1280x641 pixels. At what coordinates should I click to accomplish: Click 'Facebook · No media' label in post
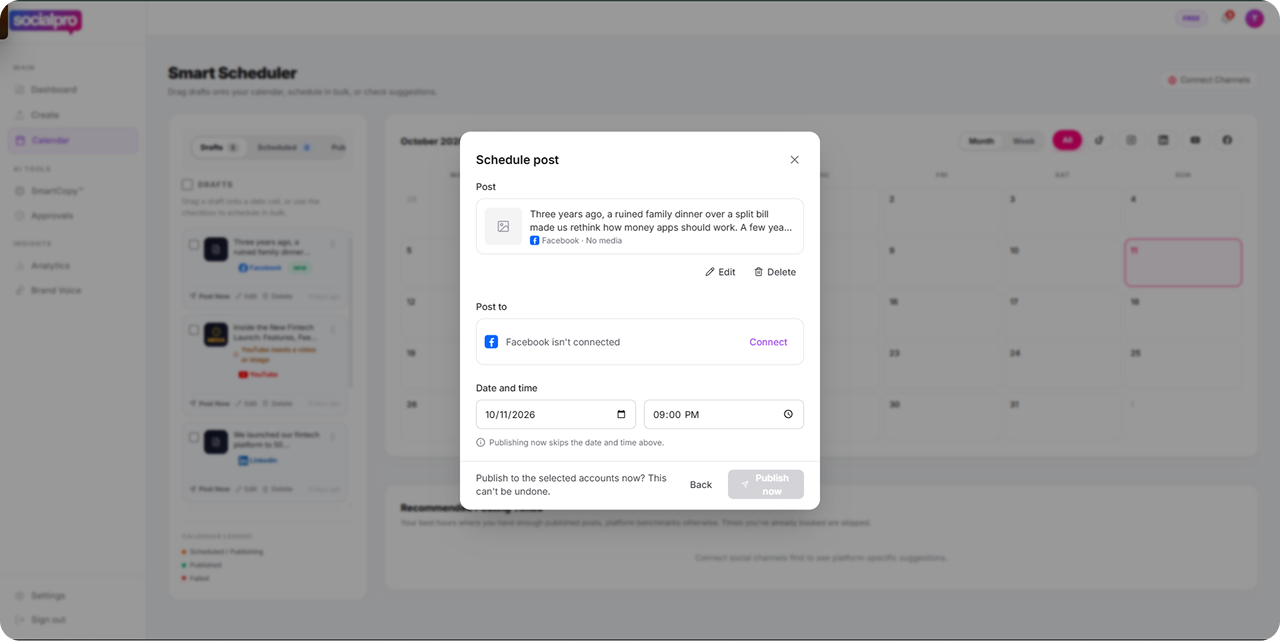point(576,241)
